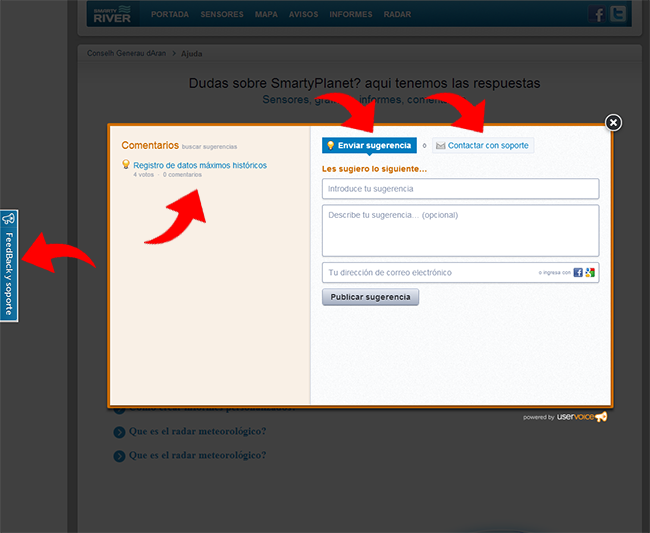Sign in with the Facebook icon in email field
The width and height of the screenshot is (650, 533).
pos(578,272)
